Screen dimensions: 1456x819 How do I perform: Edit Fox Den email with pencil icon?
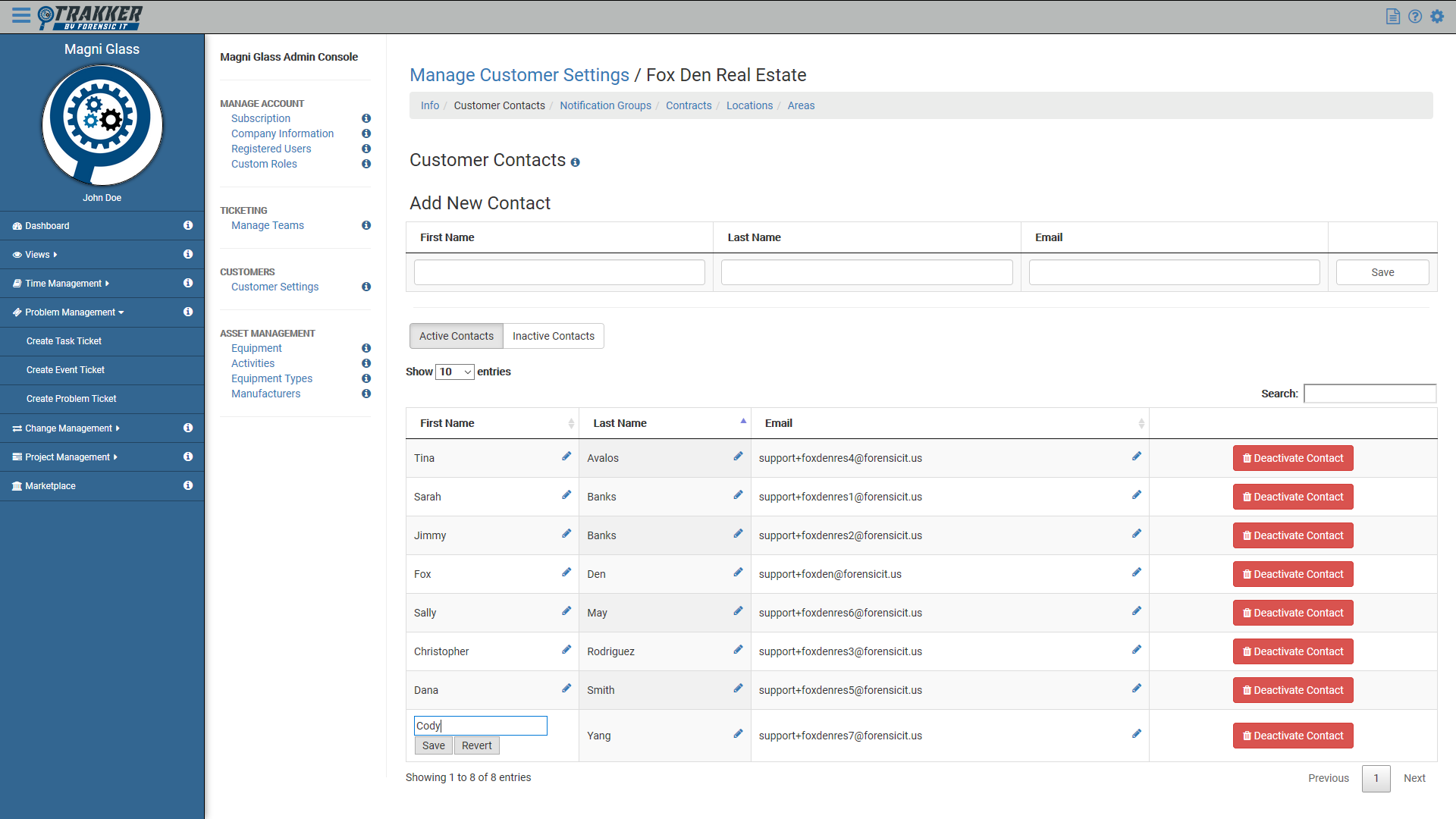click(x=1137, y=573)
